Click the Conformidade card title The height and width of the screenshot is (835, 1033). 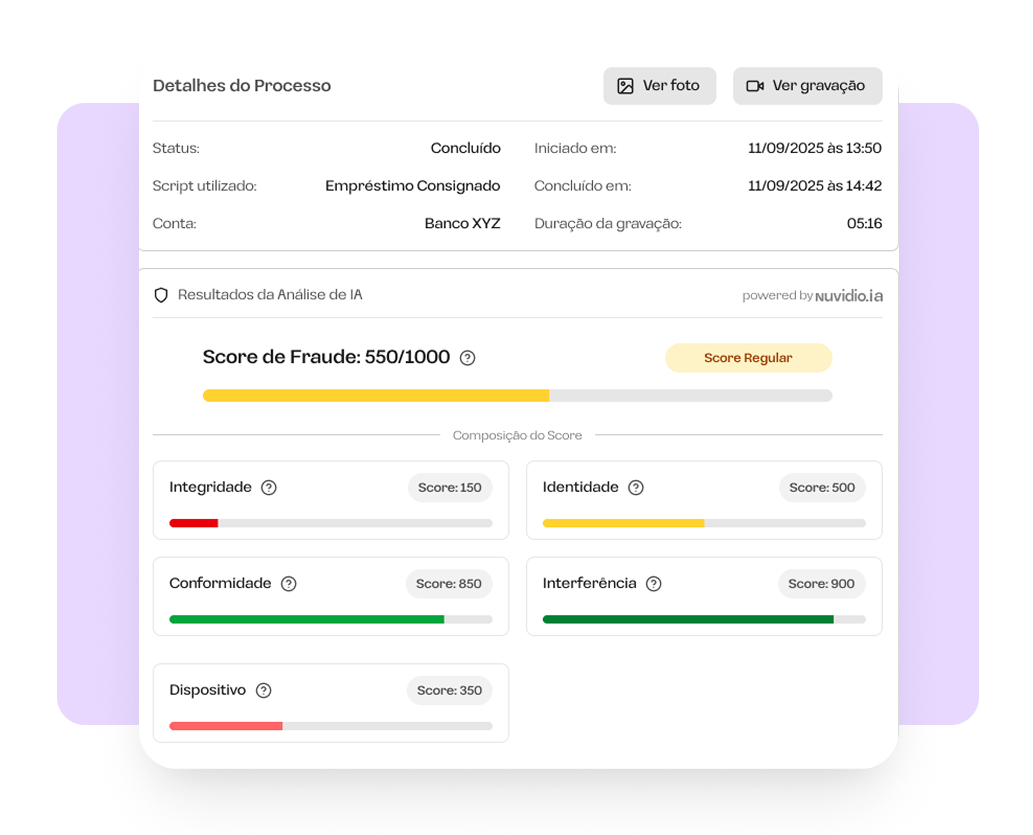(220, 583)
